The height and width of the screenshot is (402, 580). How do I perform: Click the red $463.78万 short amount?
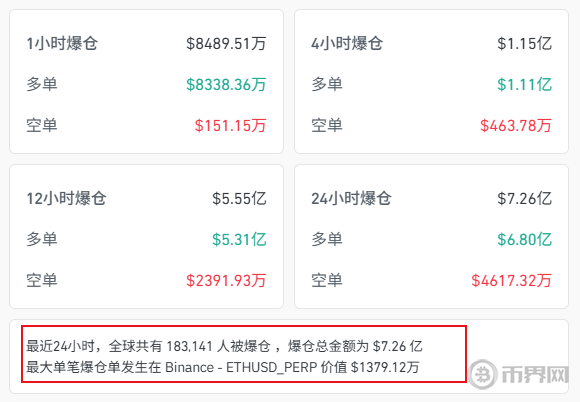[516, 126]
